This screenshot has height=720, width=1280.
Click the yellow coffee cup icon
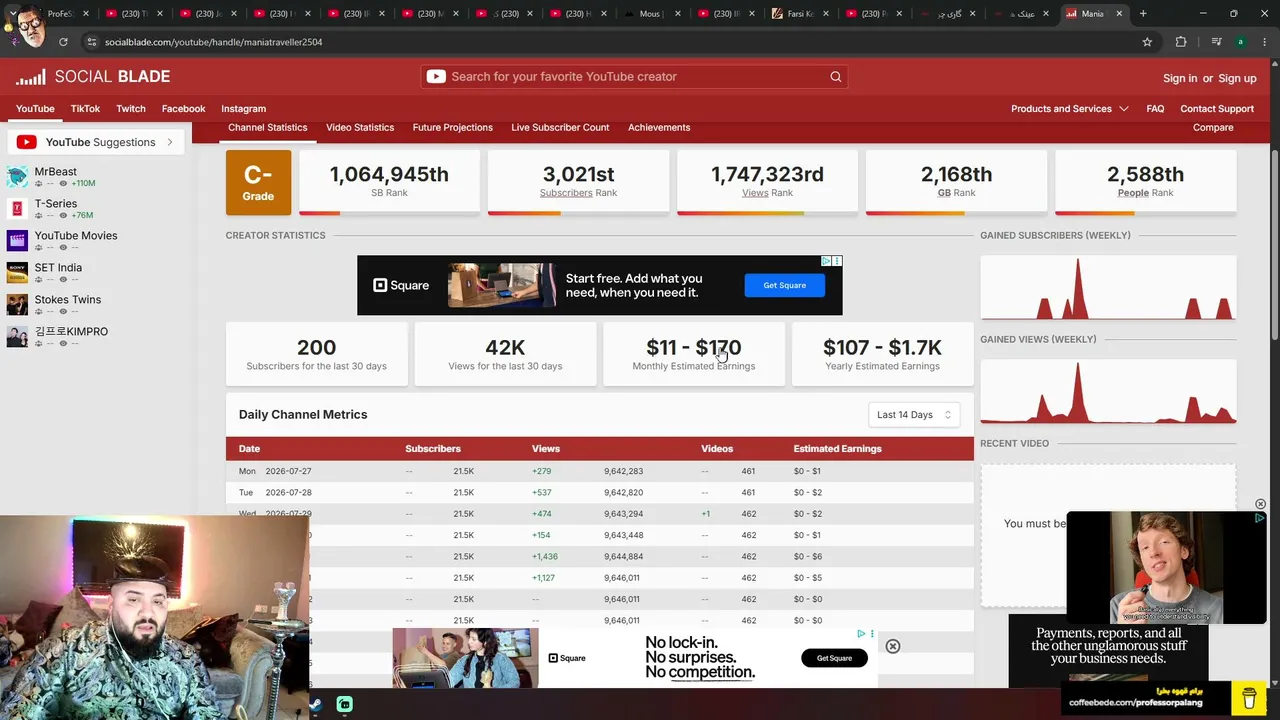[1249, 697]
